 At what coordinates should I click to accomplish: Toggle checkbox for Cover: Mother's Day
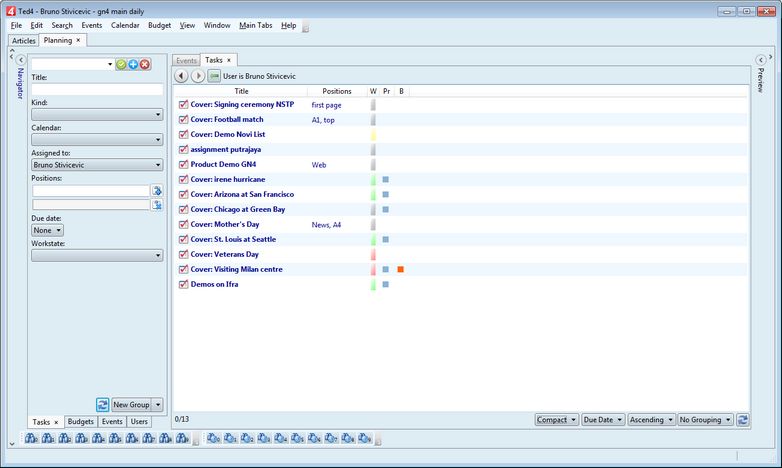[183, 224]
